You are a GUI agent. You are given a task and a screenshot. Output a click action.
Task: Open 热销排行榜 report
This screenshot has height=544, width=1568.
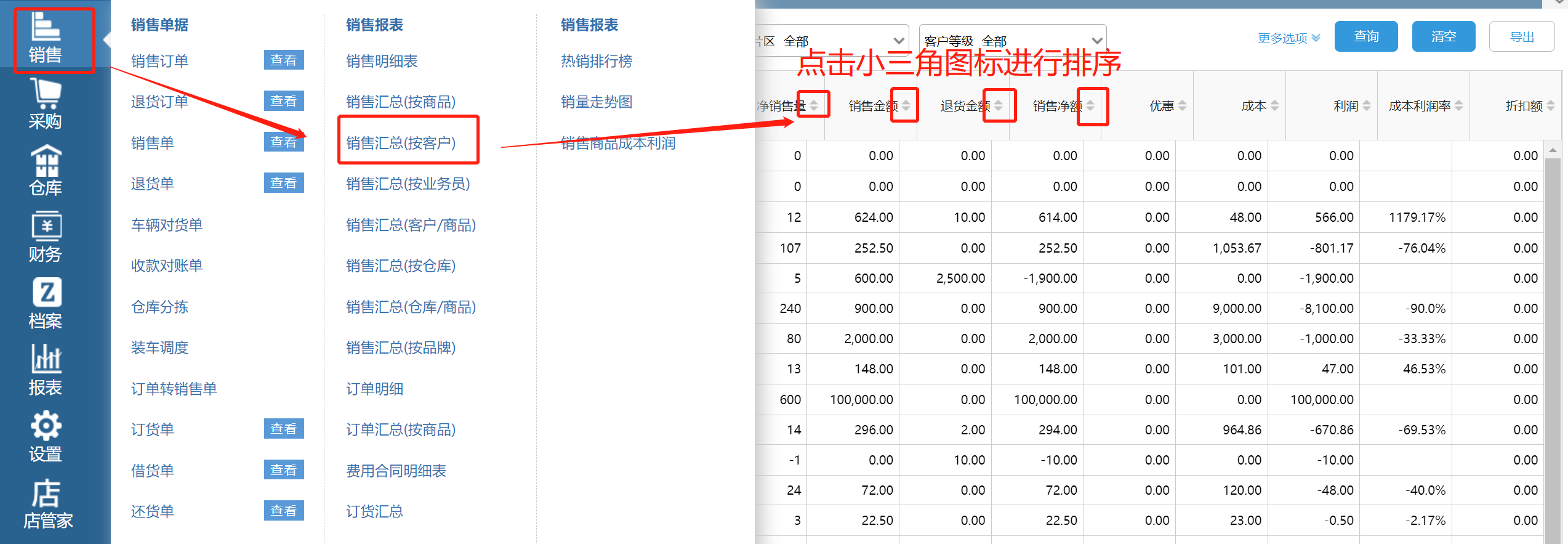pyautogui.click(x=597, y=61)
